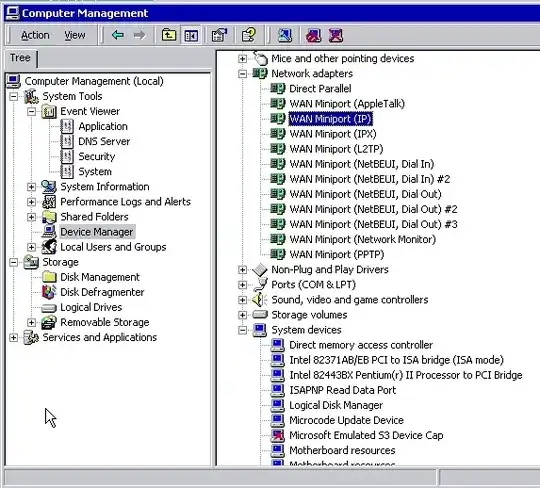Screen dimensions: 540x488
Task: Expand the Storage volumes category
Action: (x=242, y=315)
